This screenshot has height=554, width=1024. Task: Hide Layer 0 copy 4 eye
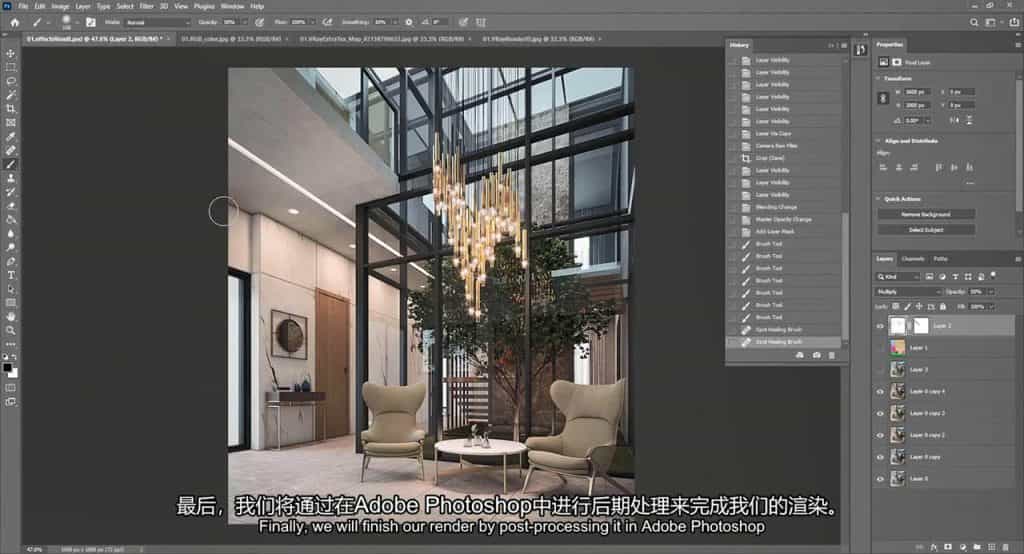click(880, 391)
